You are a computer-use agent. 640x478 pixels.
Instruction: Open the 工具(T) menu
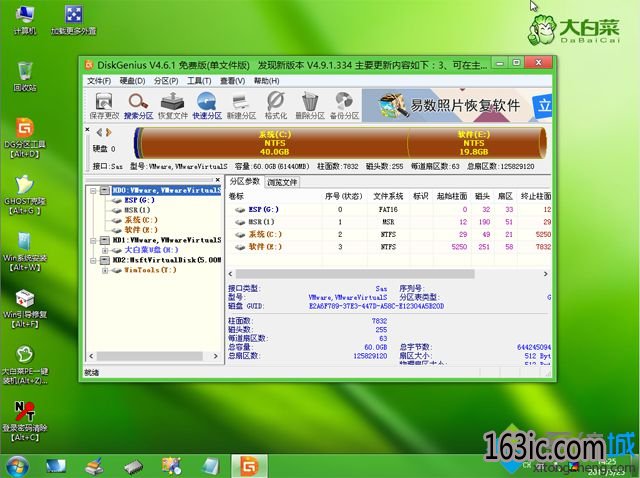[x=199, y=81]
